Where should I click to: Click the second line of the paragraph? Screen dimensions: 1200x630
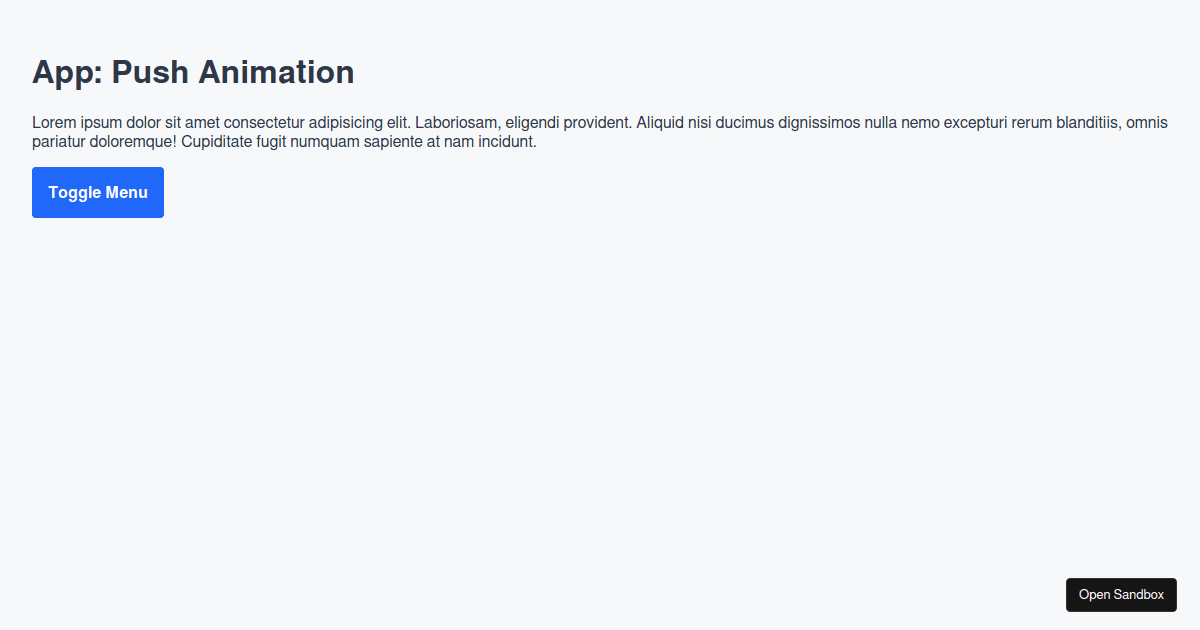pos(284,141)
